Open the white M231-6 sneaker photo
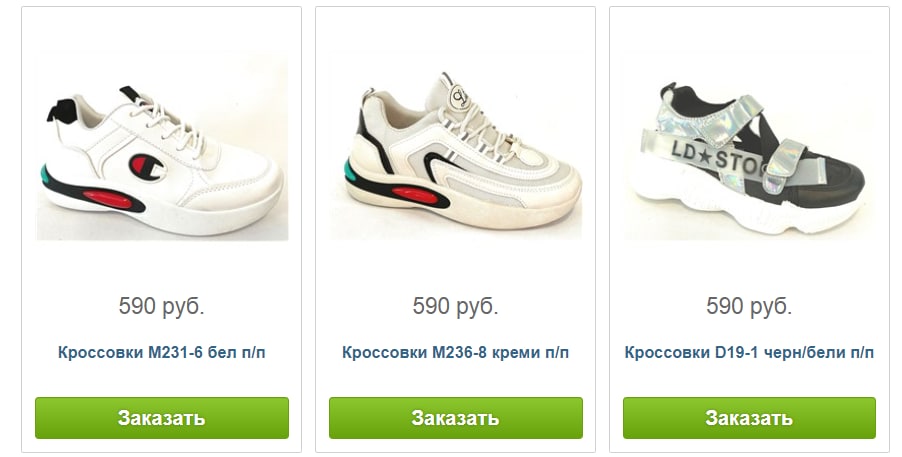 click(x=162, y=146)
